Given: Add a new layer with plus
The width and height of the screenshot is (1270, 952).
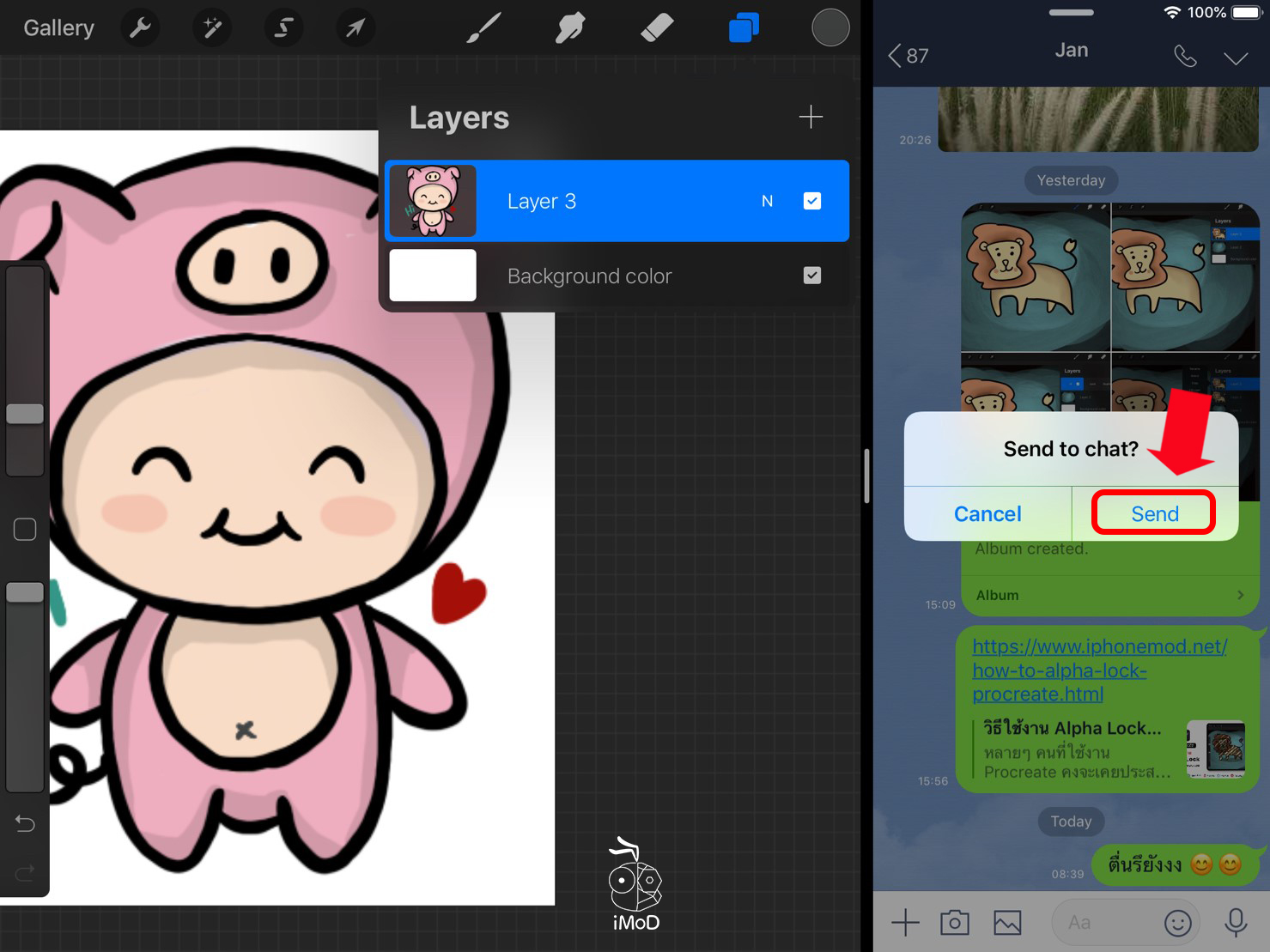Looking at the screenshot, I should point(810,117).
